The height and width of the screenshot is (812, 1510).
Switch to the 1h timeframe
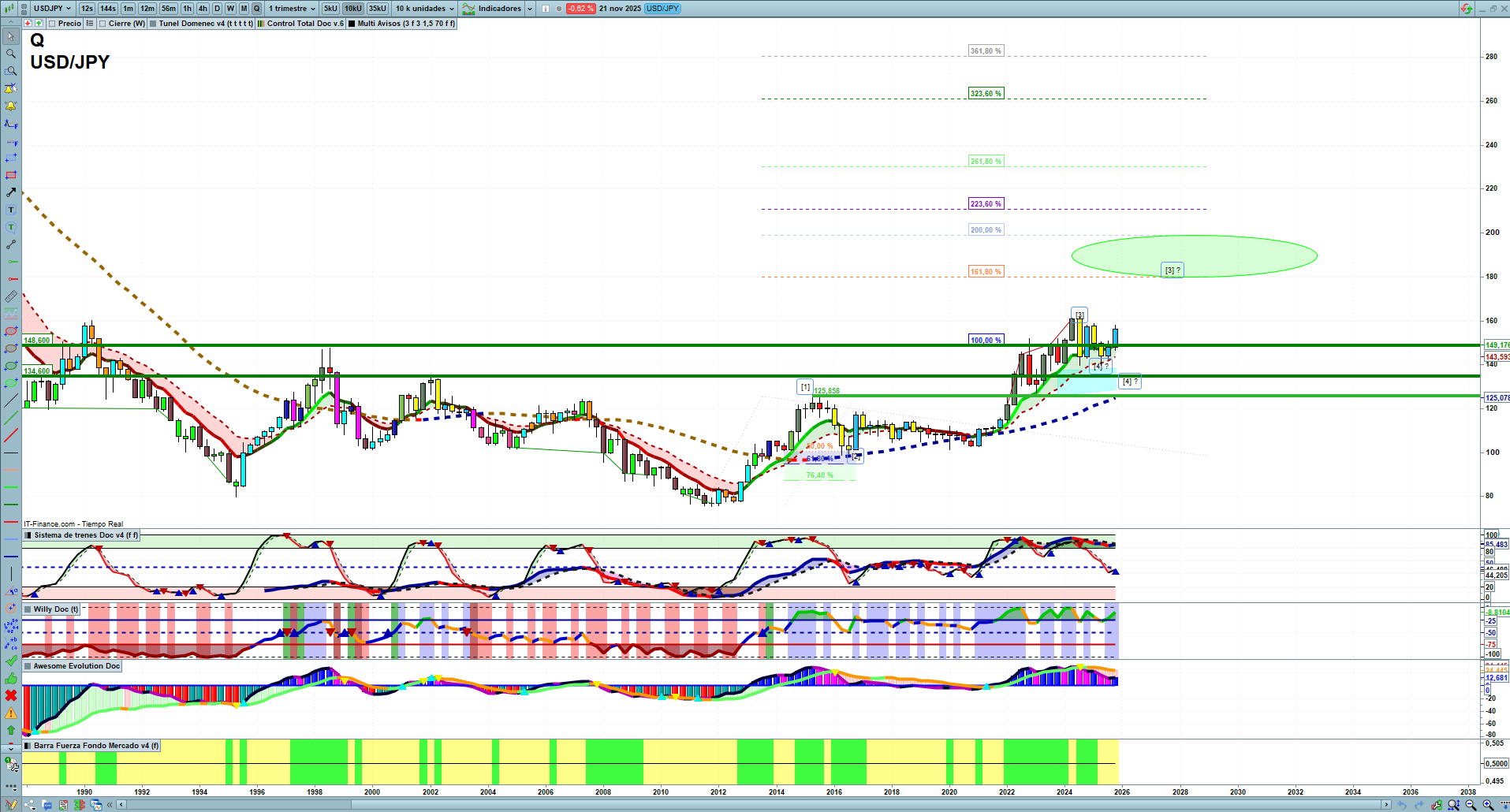point(187,9)
